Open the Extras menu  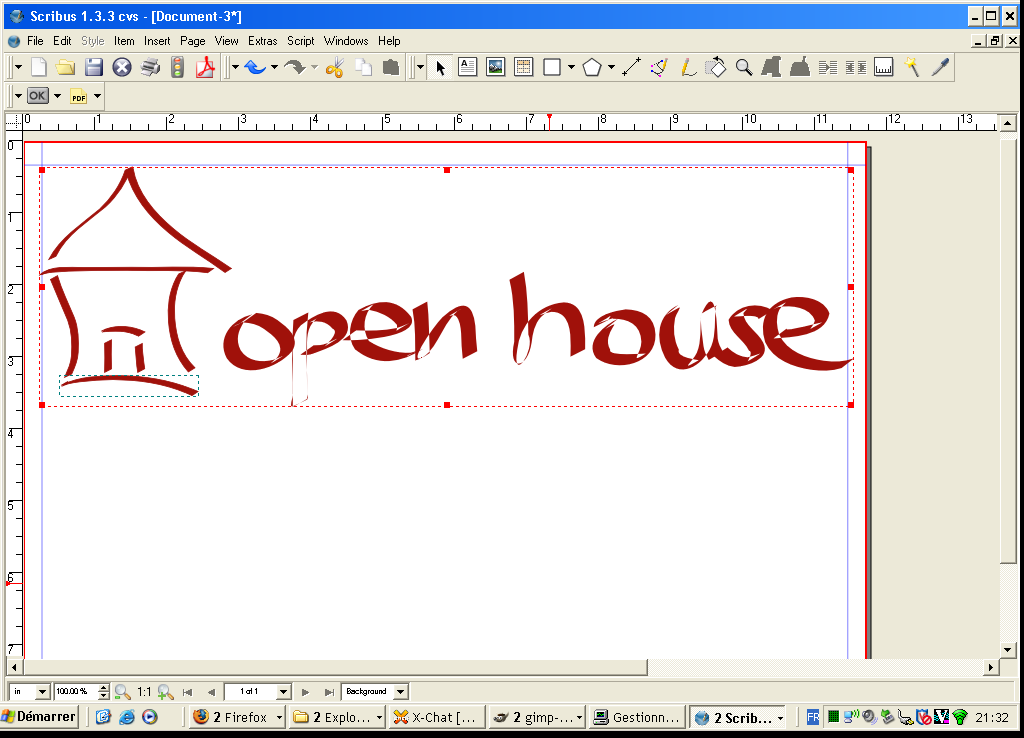pos(263,41)
